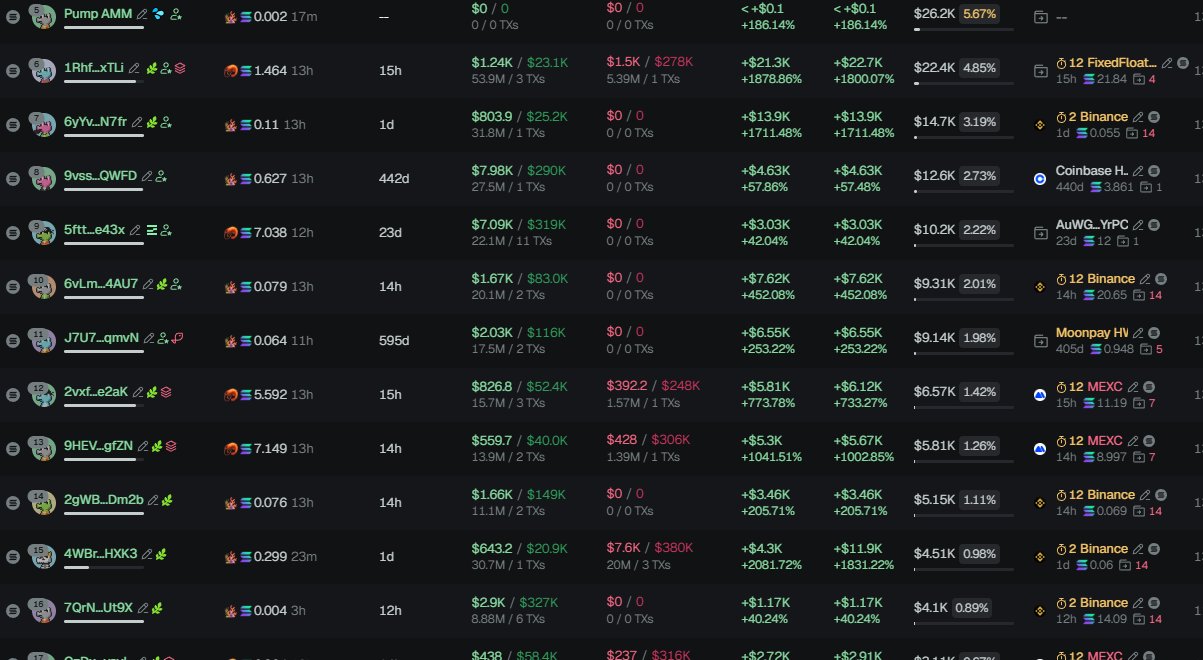Open wallet address 4WBr...HXK3
Image resolution: width=1203 pixels, height=660 pixels.
(101, 554)
